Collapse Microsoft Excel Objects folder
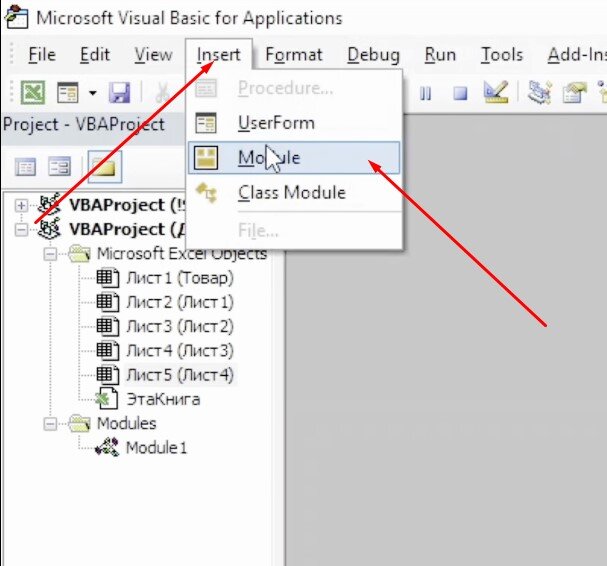607x566 pixels. tap(50, 254)
